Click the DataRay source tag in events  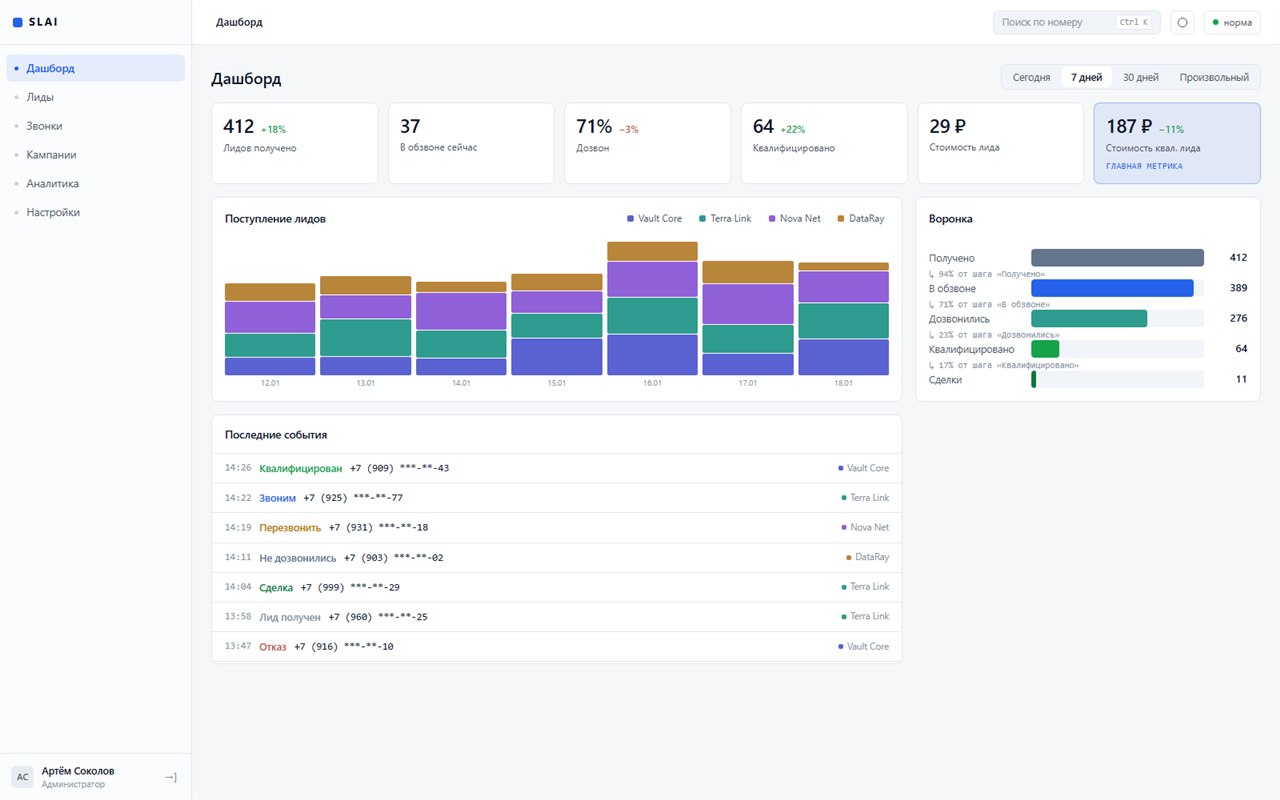pos(867,557)
